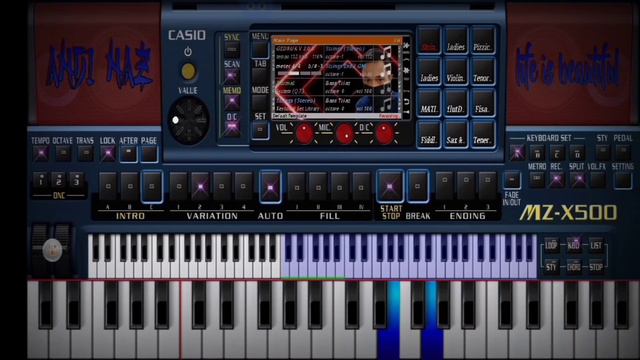640x360 pixels.
Task: Adjust the red MIC knob
Action: (x=345, y=134)
